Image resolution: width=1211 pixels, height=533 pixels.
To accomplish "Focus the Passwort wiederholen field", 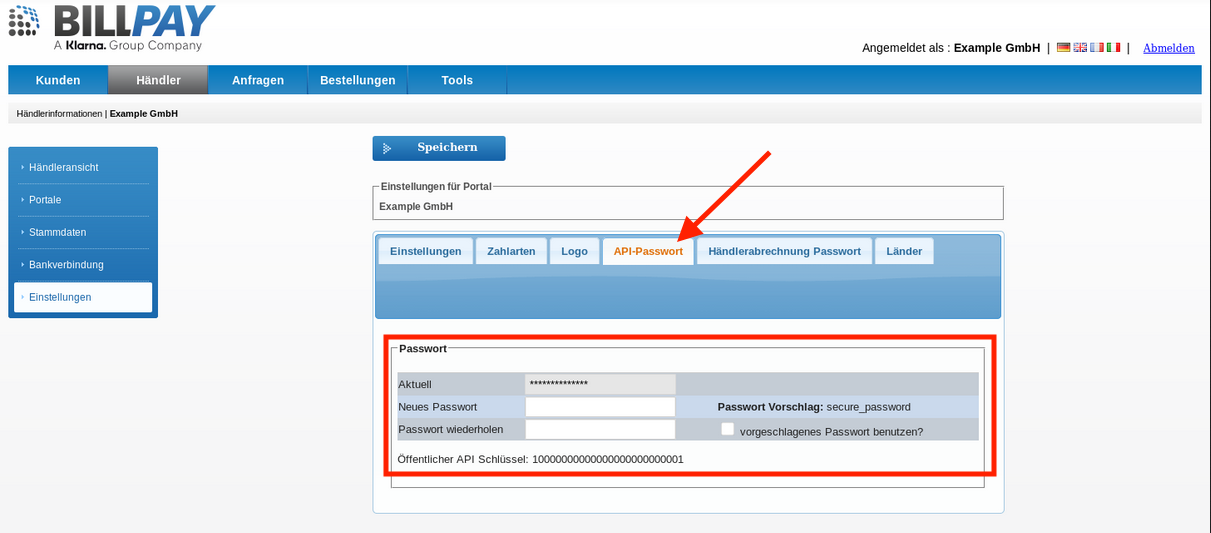I will [600, 429].
